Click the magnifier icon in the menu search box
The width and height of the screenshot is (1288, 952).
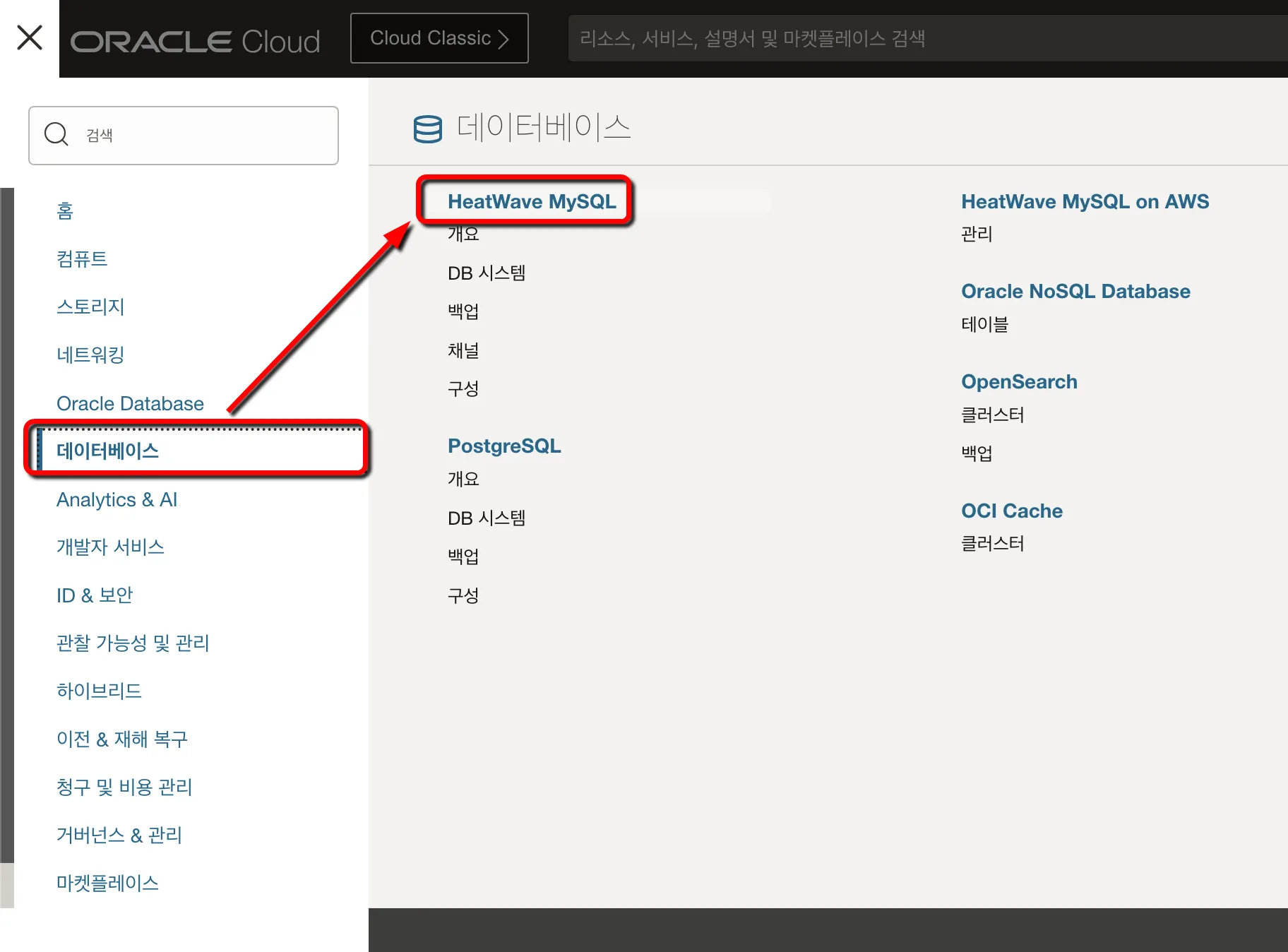(x=56, y=134)
